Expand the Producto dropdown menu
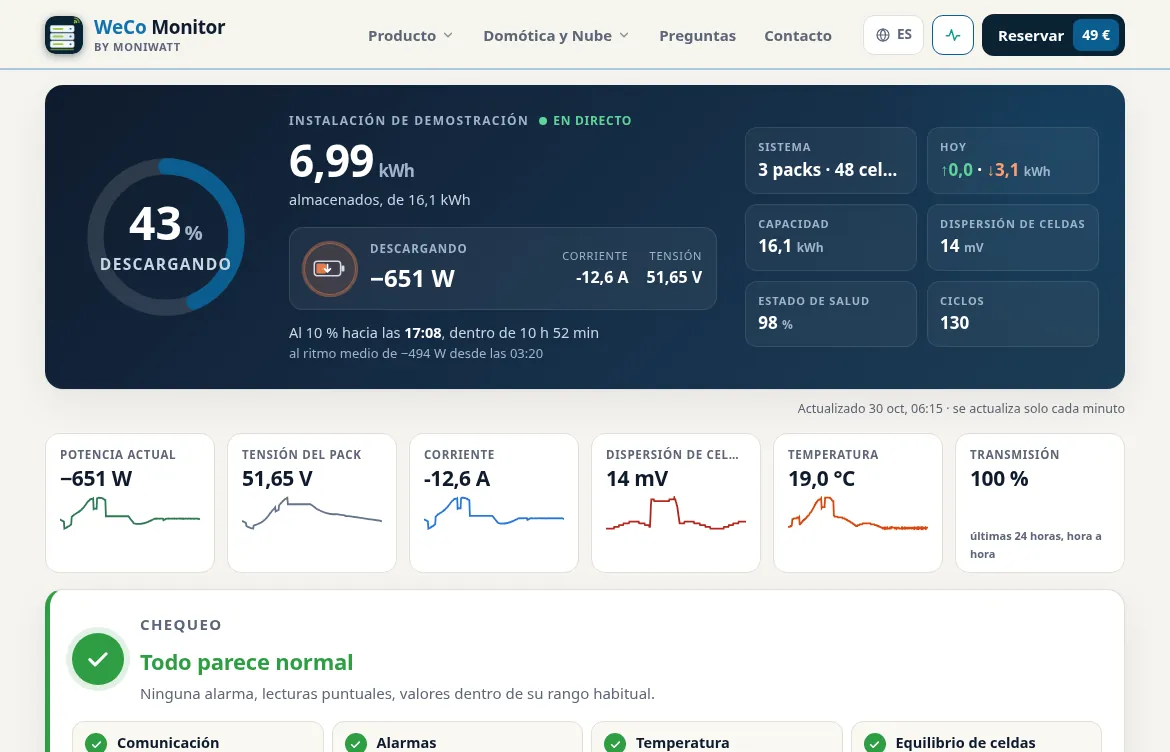 [x=410, y=36]
